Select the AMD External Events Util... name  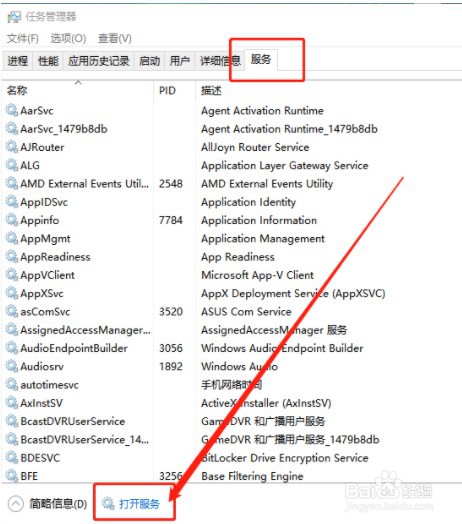(85, 183)
